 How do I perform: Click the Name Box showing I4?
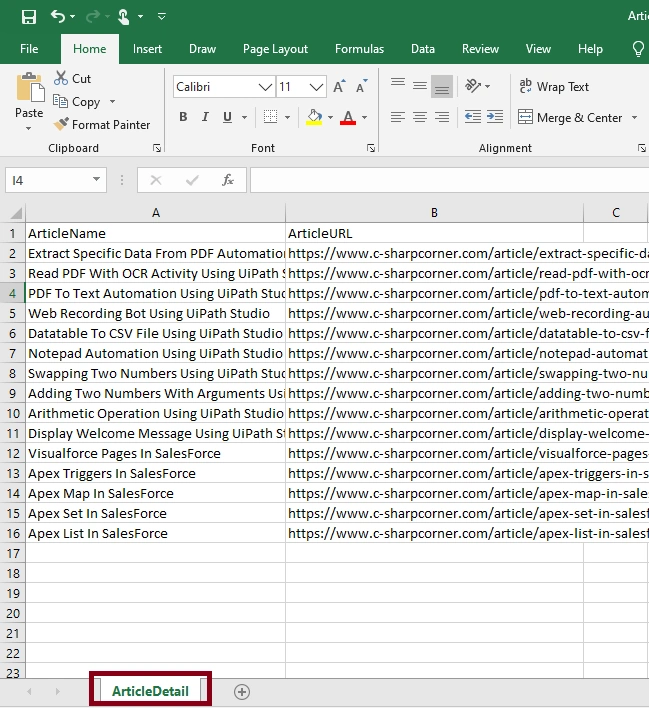pyautogui.click(x=48, y=180)
